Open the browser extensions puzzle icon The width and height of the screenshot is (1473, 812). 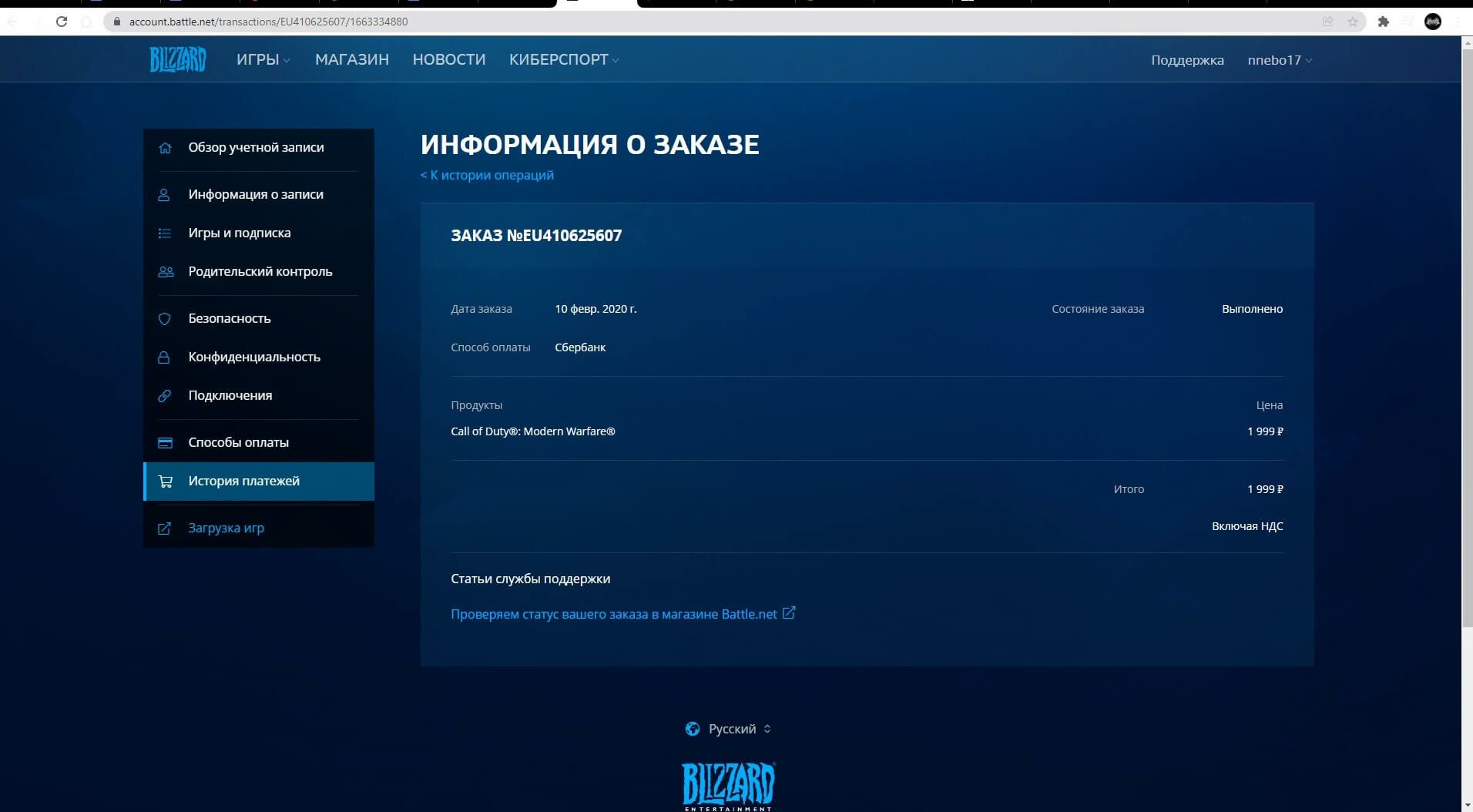pos(1384,22)
